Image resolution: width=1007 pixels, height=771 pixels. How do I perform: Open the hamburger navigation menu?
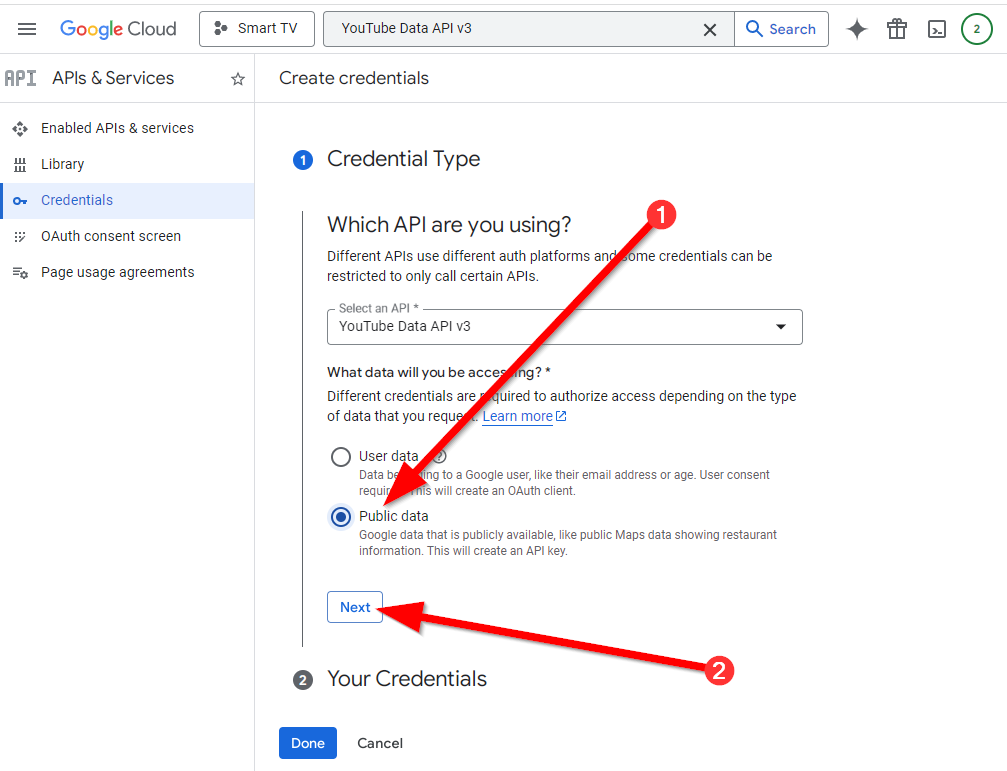[x=27, y=29]
